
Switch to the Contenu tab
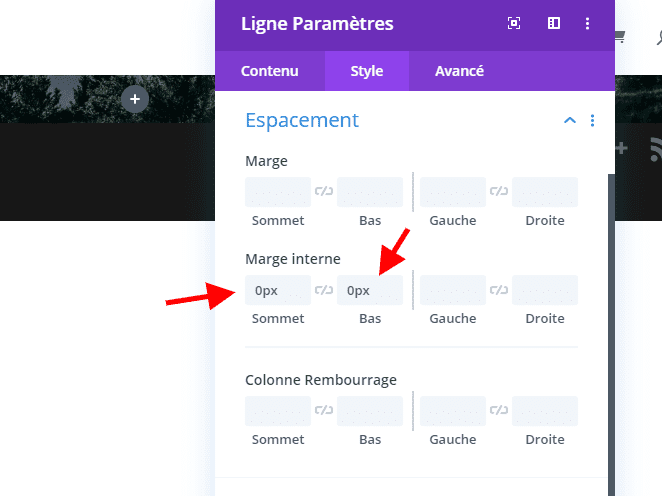pos(270,71)
